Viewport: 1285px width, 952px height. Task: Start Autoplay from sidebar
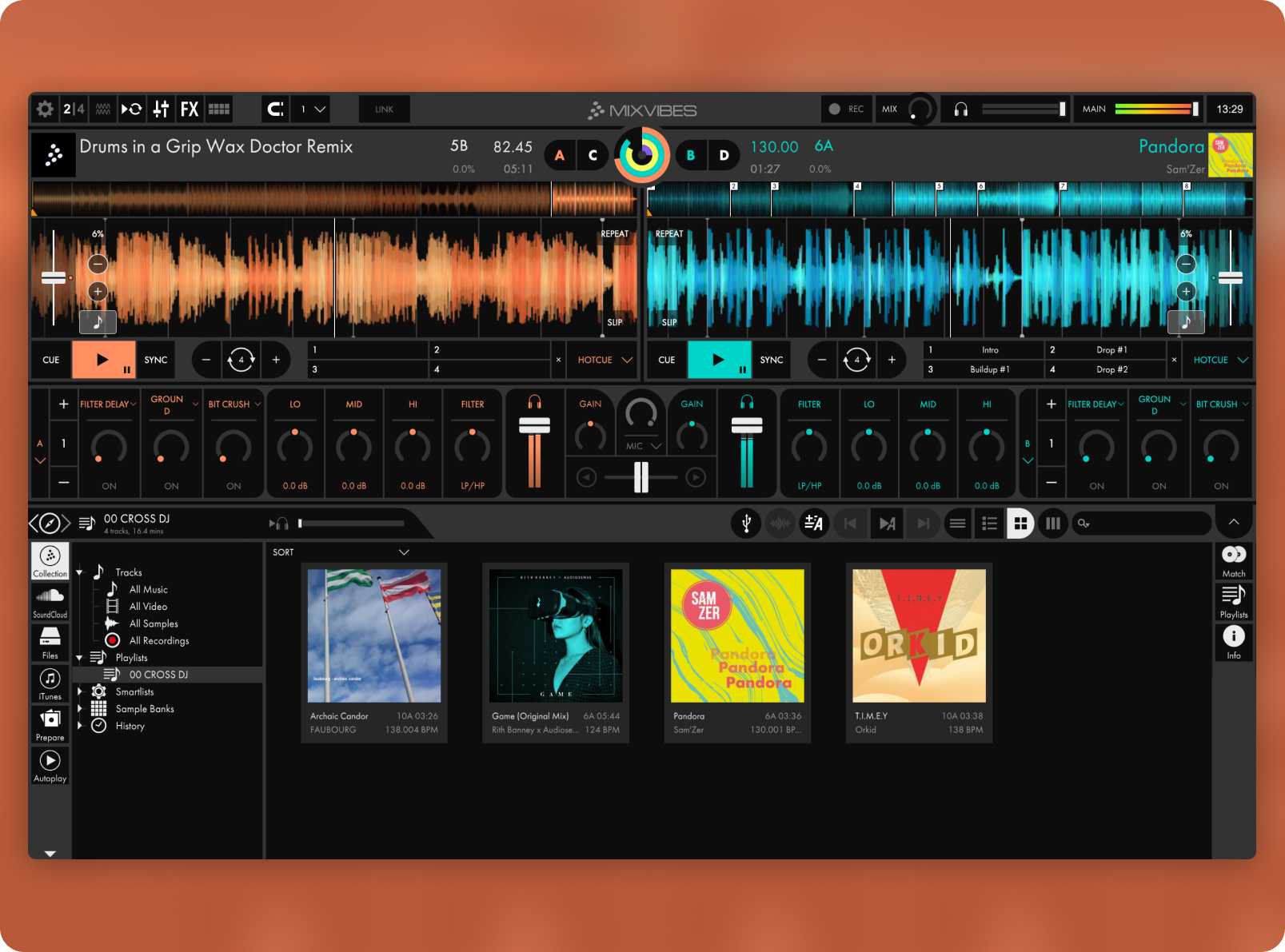pos(50,766)
